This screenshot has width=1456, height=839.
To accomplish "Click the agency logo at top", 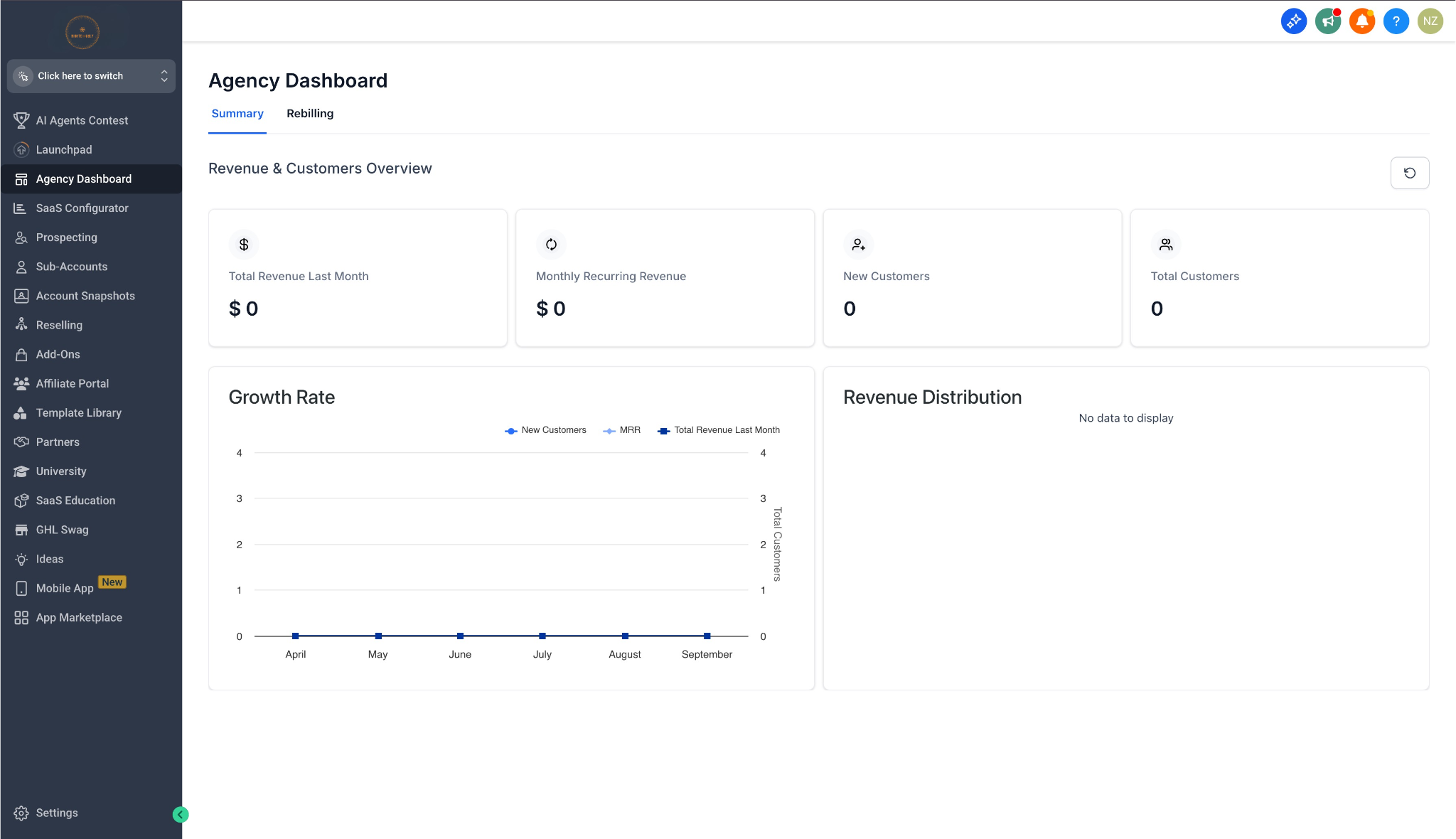I will 82,32.
